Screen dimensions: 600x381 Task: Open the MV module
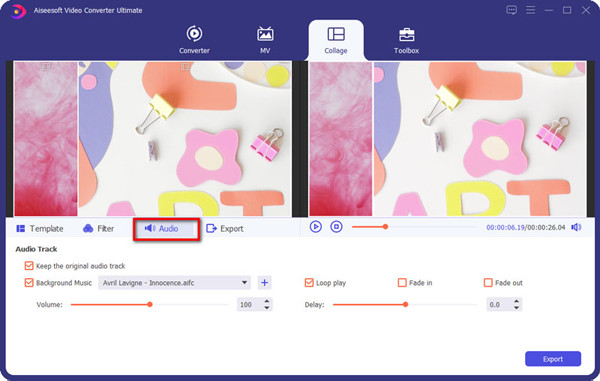[265, 39]
